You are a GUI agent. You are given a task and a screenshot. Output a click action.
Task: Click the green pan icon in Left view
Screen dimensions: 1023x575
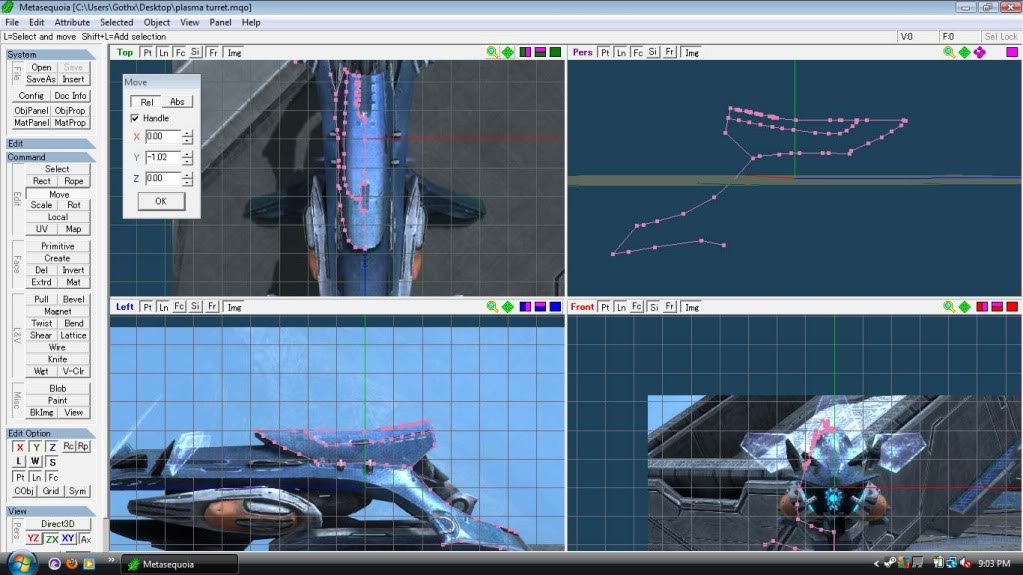(x=508, y=307)
